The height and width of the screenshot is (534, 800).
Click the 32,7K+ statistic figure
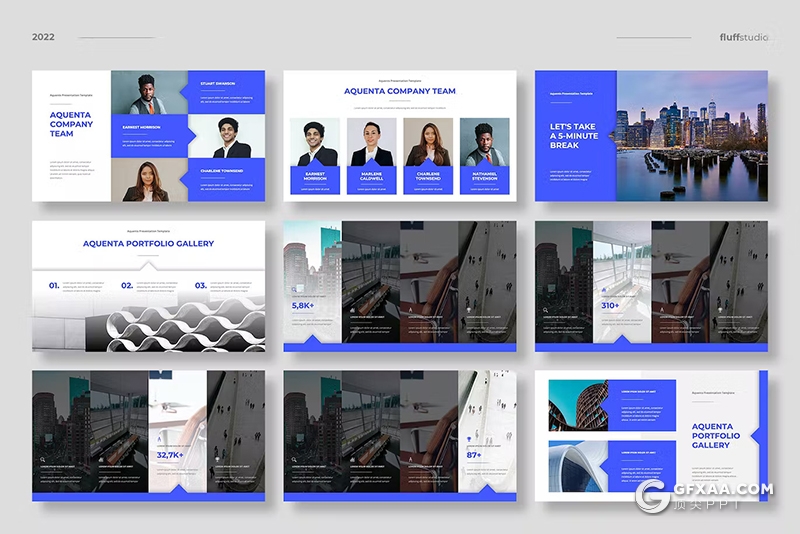pos(169,455)
